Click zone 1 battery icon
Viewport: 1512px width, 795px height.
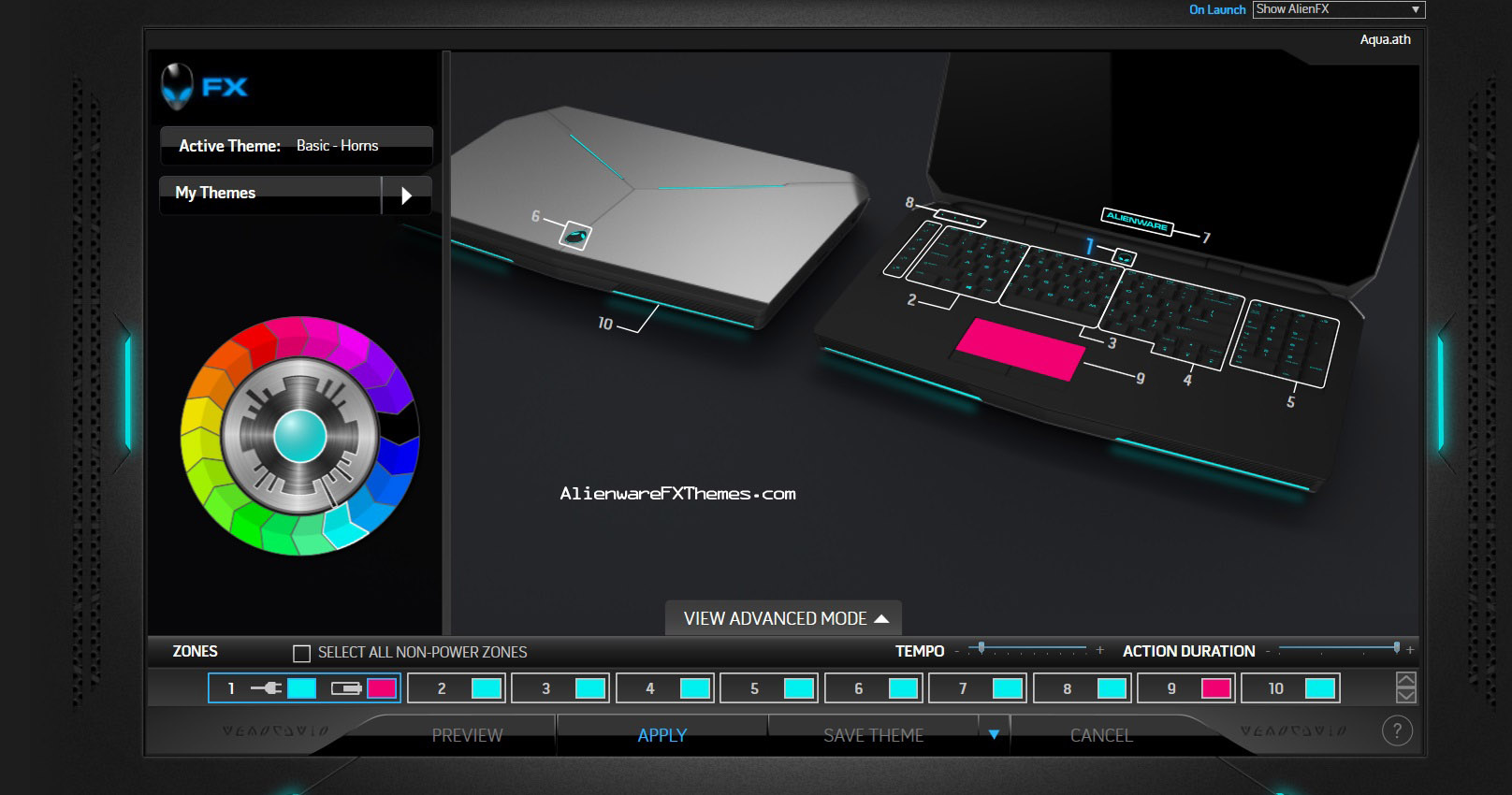pos(346,688)
